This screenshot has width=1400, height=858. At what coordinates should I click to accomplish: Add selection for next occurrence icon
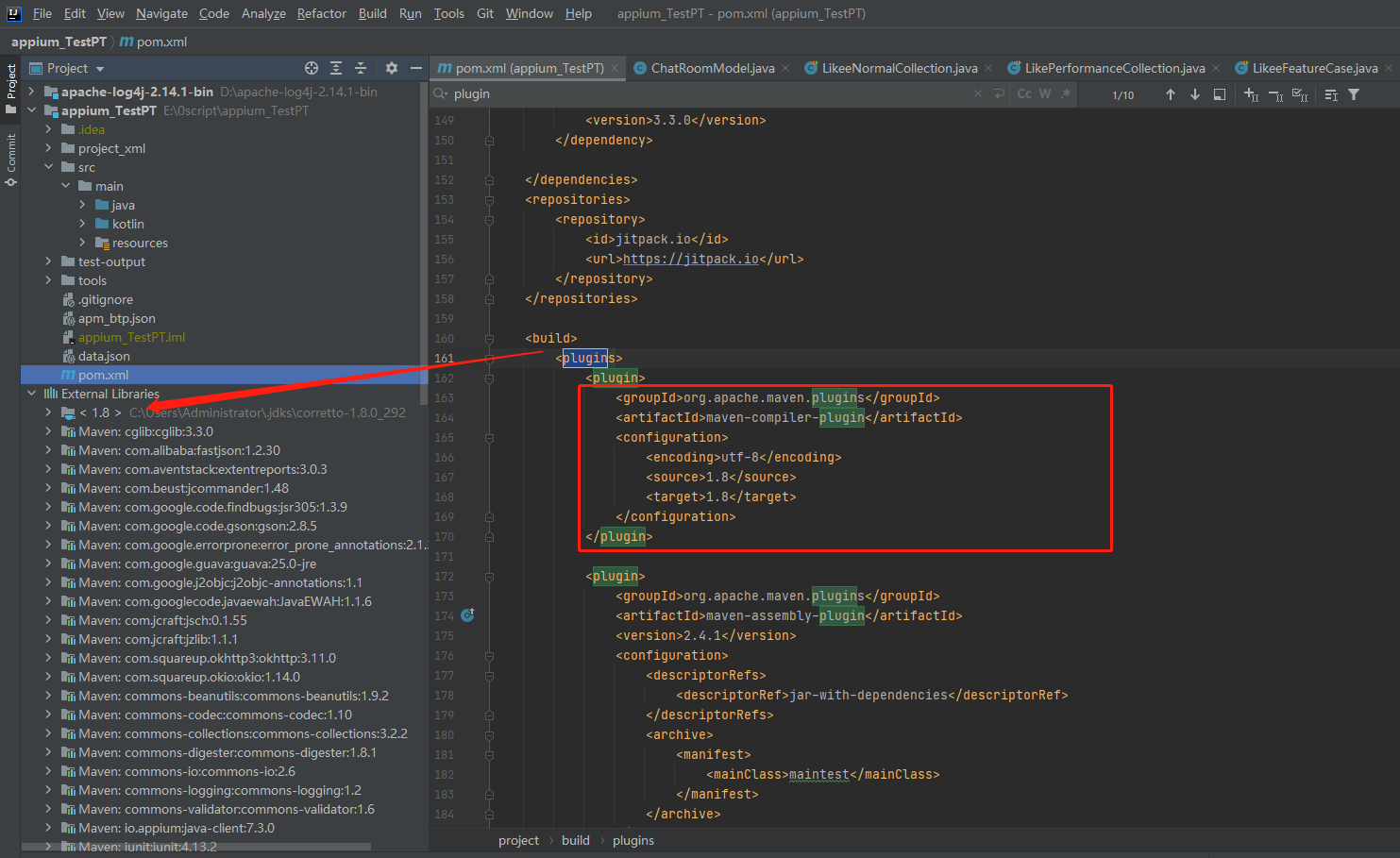point(1251,94)
